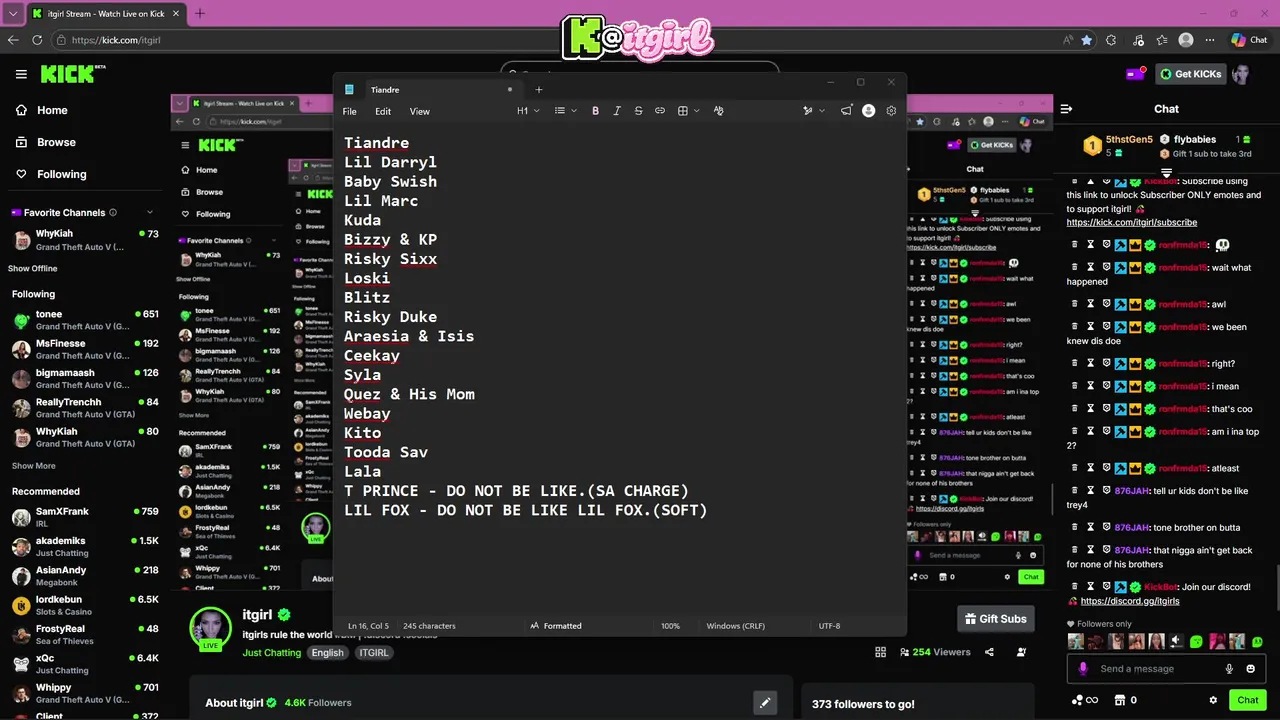
Task: Open Notepad account profile icon
Action: 868,111
